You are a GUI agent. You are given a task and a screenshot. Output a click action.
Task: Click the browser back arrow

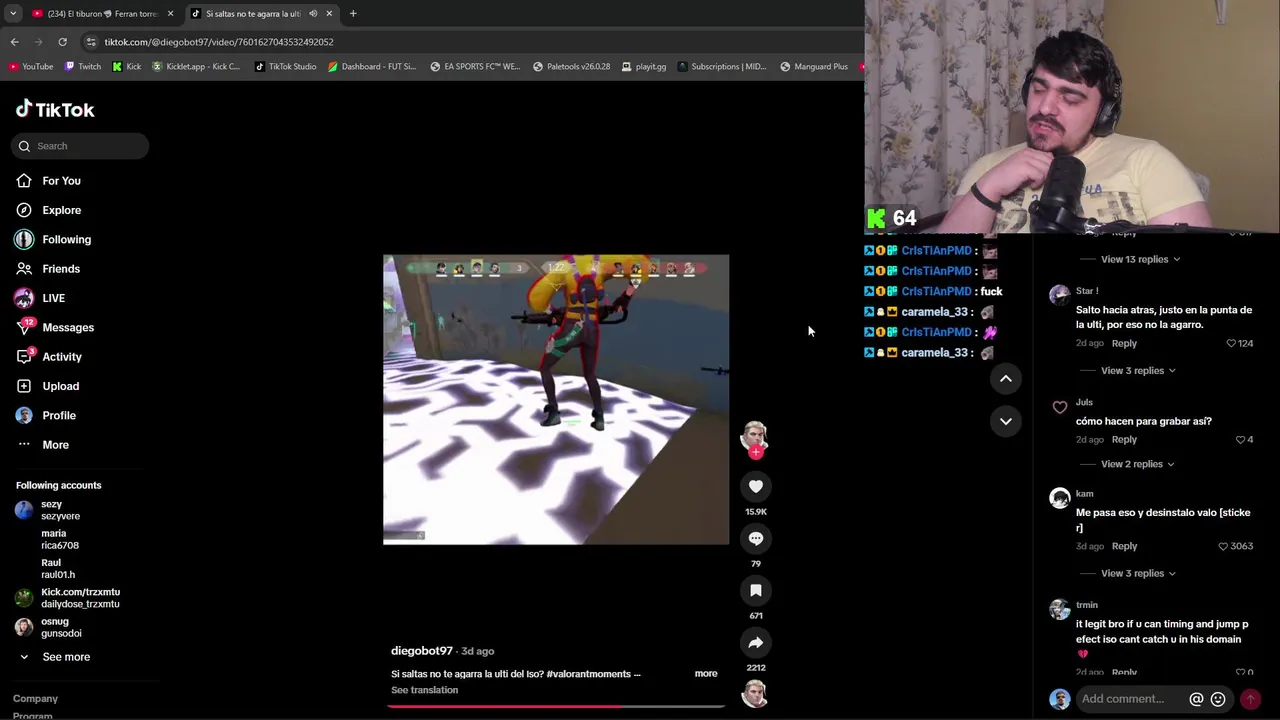pyautogui.click(x=14, y=42)
